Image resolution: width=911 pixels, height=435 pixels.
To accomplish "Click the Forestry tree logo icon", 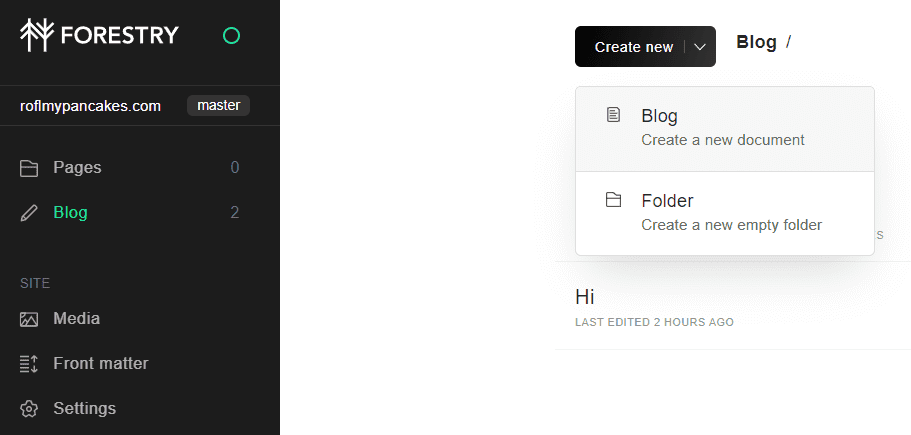I will pos(36,35).
